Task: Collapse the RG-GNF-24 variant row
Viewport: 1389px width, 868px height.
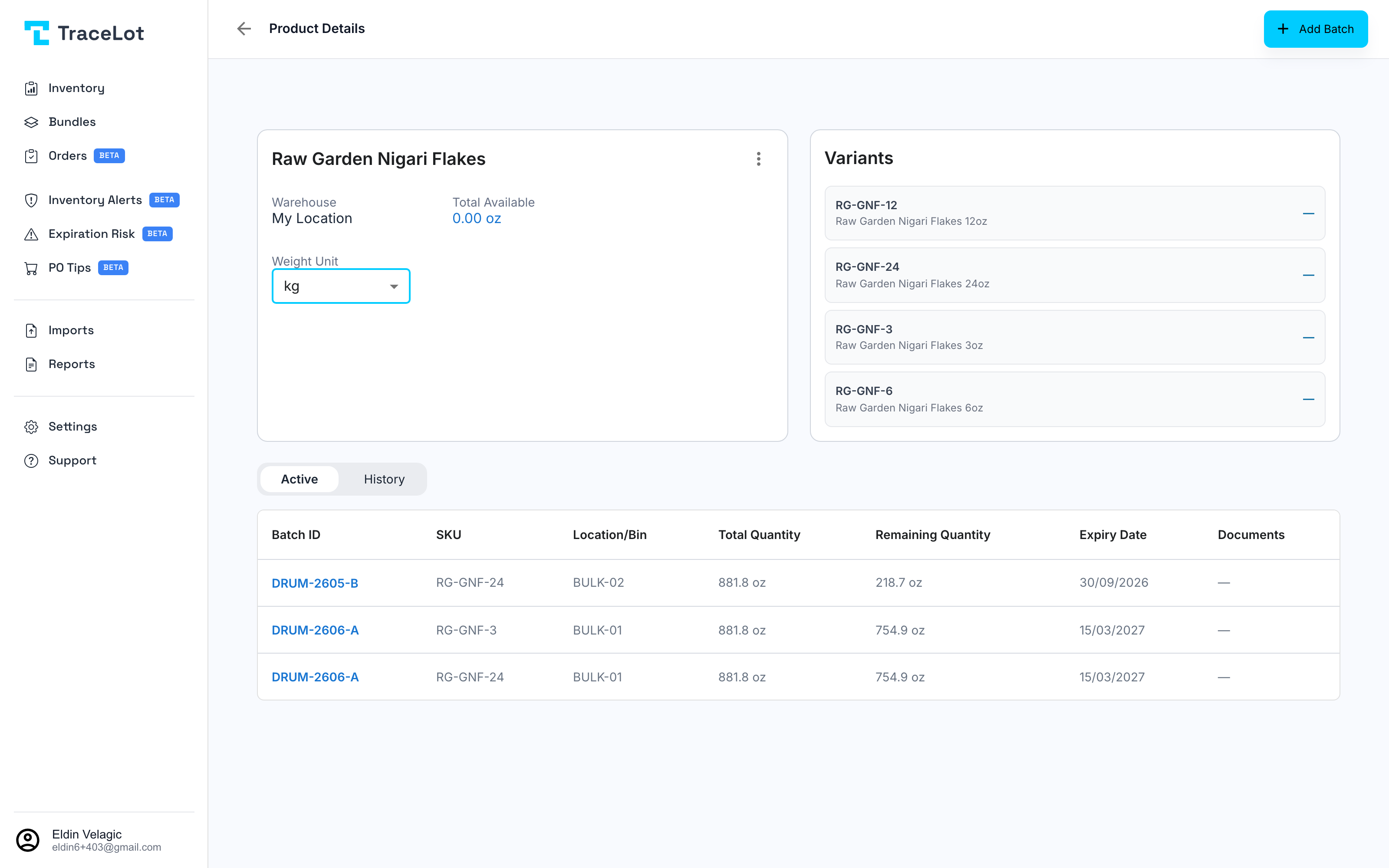Action: point(1308,276)
